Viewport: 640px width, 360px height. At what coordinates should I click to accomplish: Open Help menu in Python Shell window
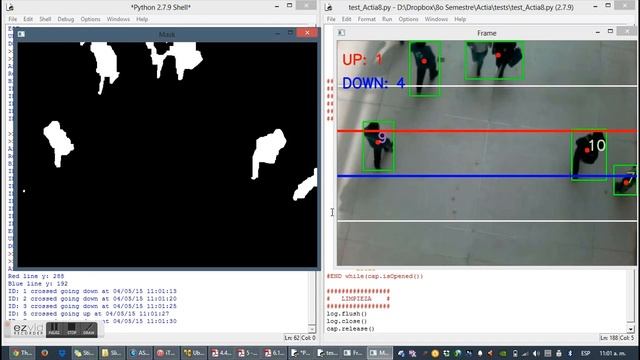tap(142, 19)
